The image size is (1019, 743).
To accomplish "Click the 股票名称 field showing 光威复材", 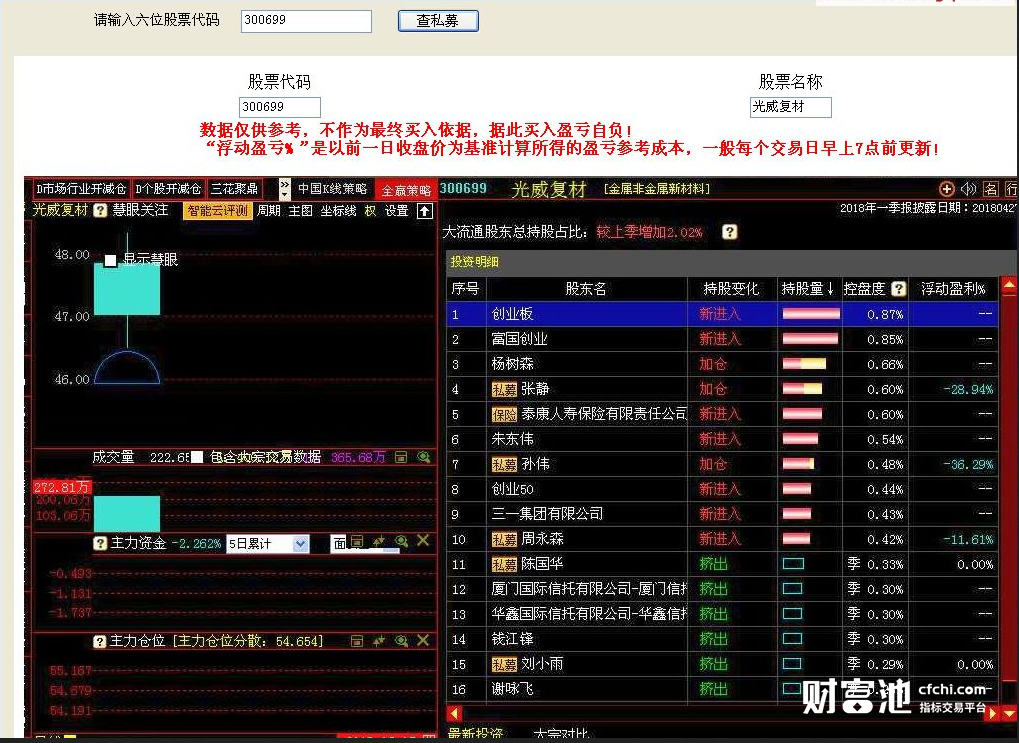I will tap(790, 107).
